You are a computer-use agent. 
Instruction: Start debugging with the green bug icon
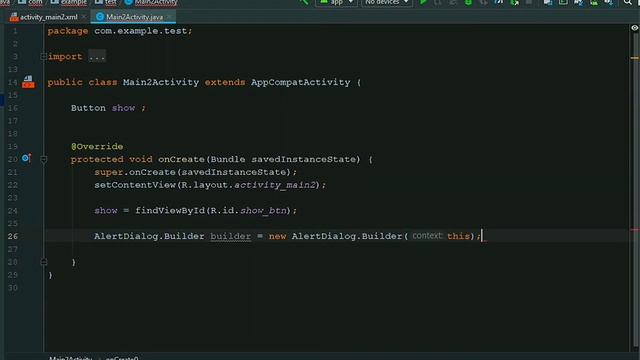(x=468, y=2)
